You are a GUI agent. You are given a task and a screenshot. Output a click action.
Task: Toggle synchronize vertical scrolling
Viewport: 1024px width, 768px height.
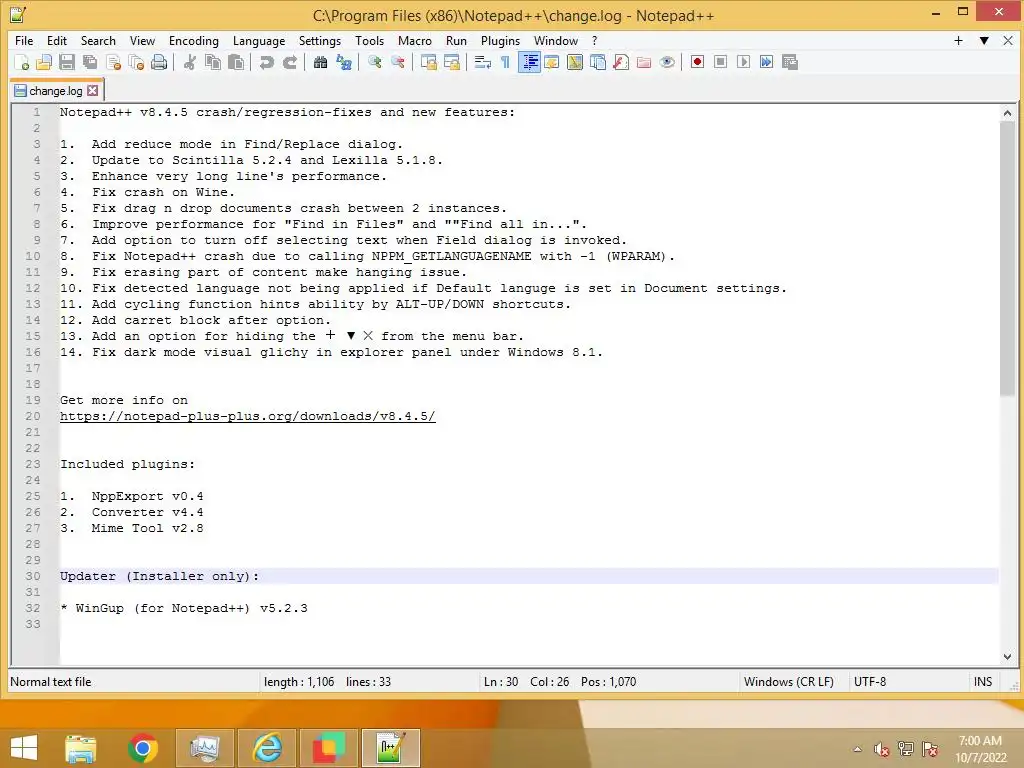click(x=428, y=62)
